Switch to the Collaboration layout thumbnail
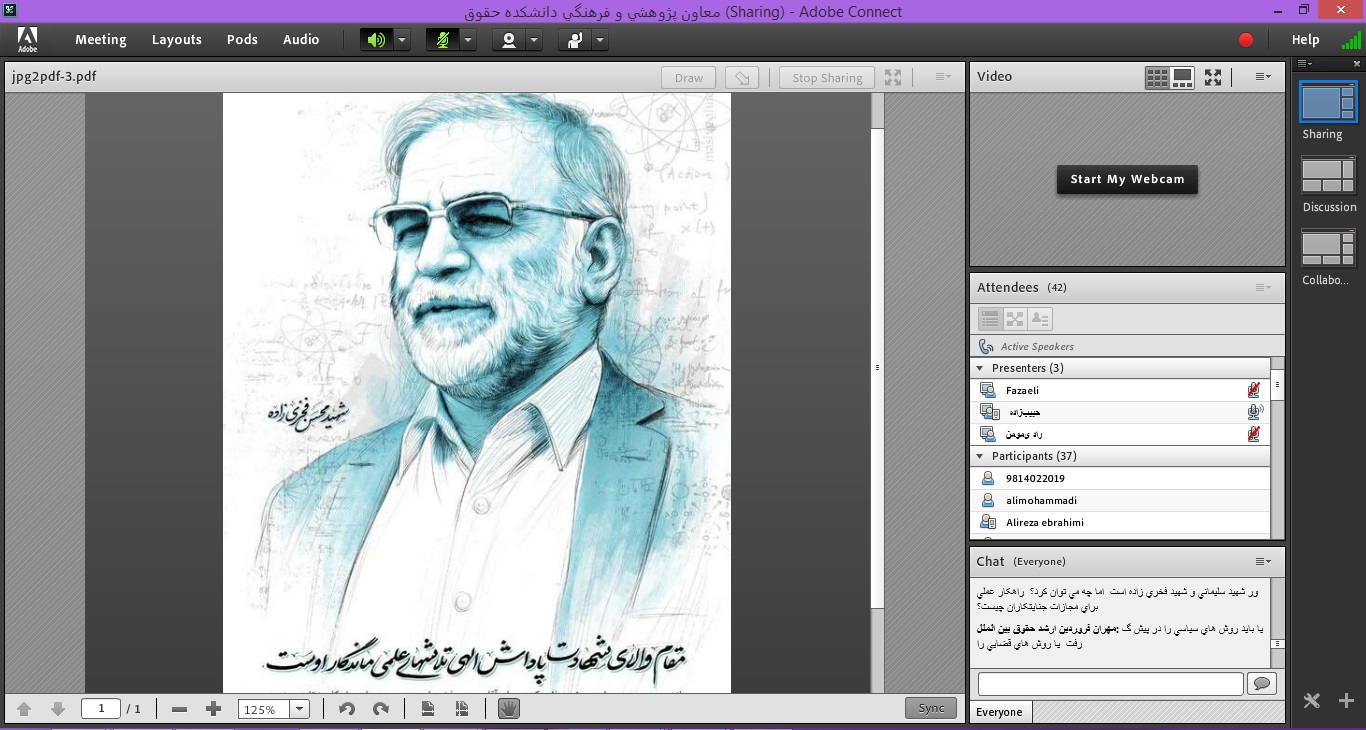 [x=1328, y=248]
